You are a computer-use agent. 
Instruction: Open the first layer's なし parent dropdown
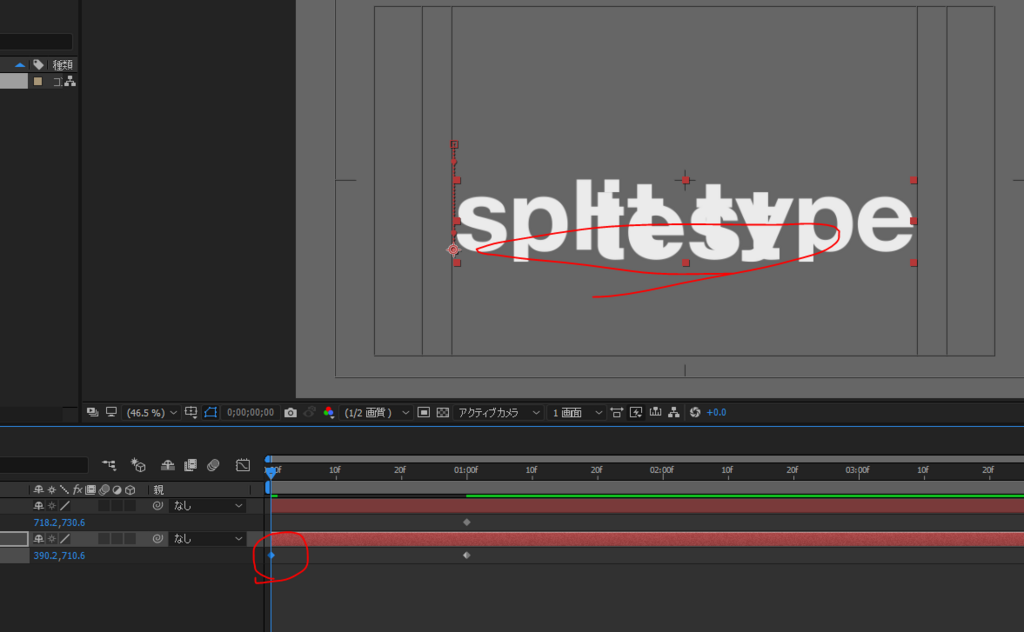pyautogui.click(x=208, y=505)
